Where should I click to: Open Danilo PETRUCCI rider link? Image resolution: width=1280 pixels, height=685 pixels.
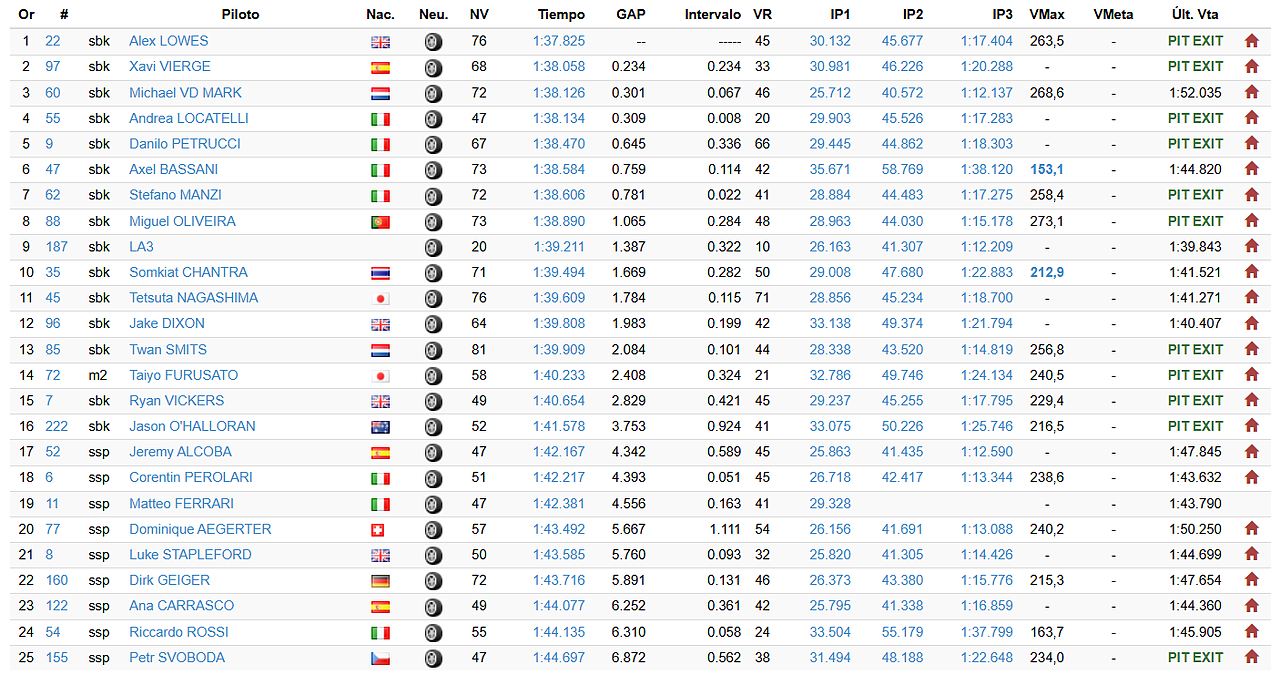[x=186, y=144]
